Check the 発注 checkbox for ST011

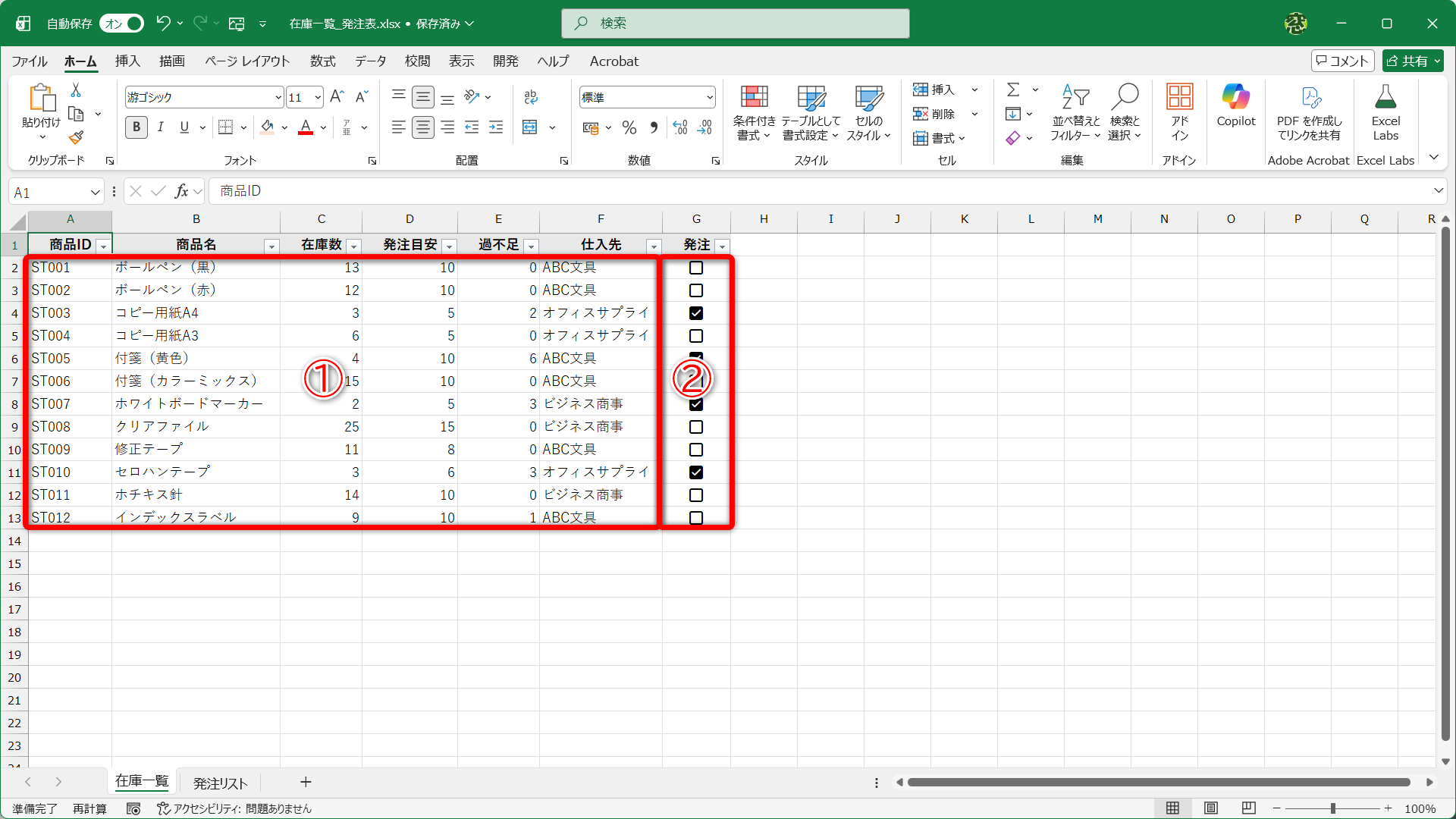[x=695, y=495]
